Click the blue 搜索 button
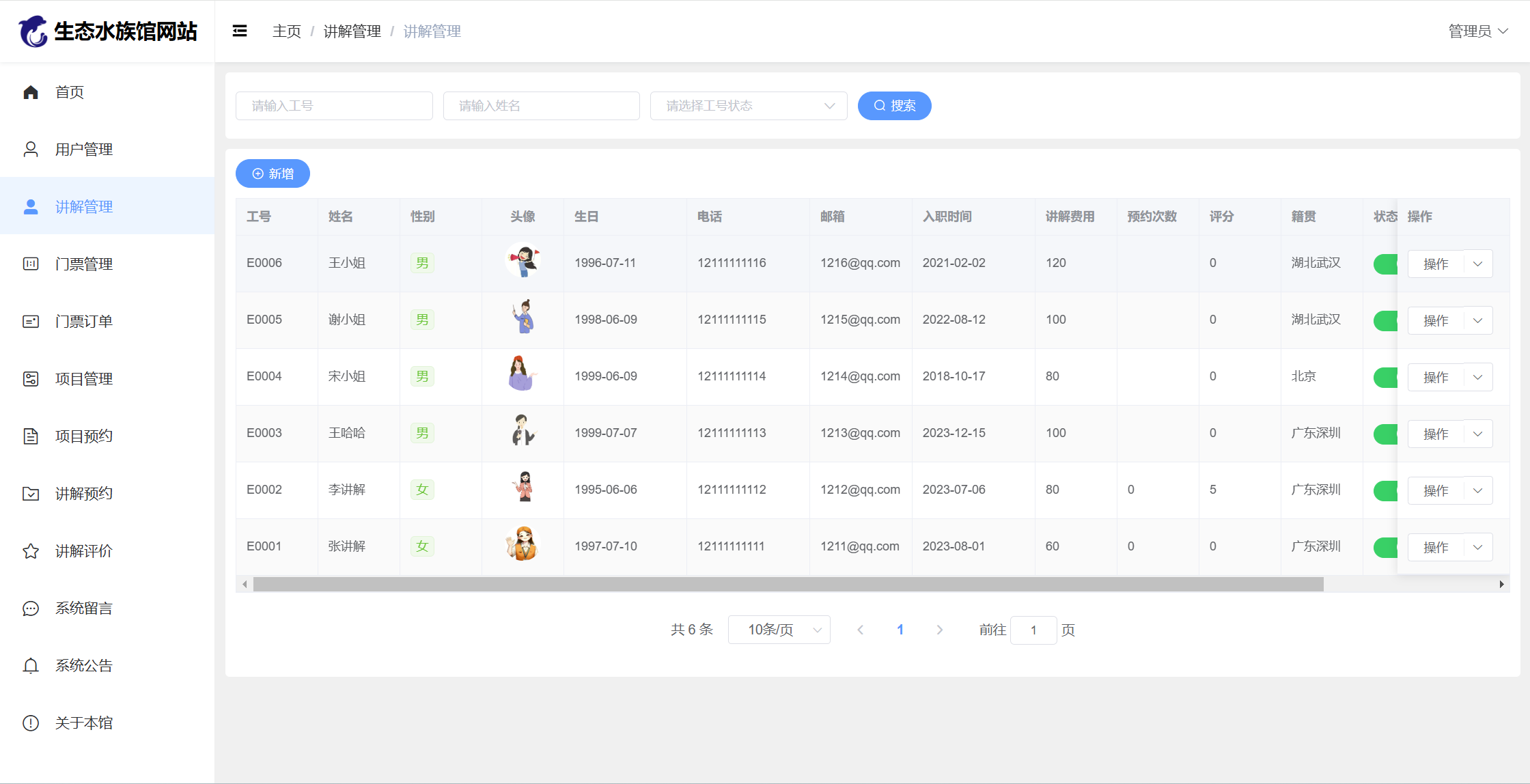 894,106
